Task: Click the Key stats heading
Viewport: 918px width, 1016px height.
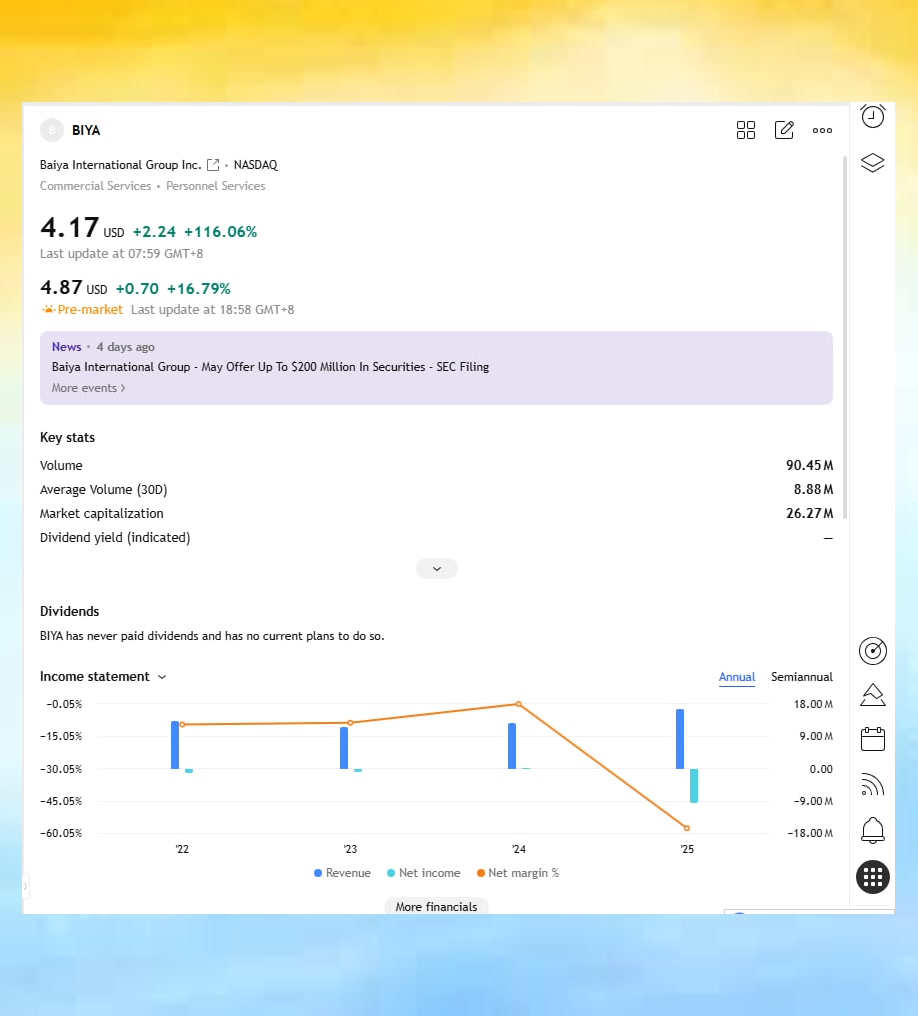Action: pos(67,437)
